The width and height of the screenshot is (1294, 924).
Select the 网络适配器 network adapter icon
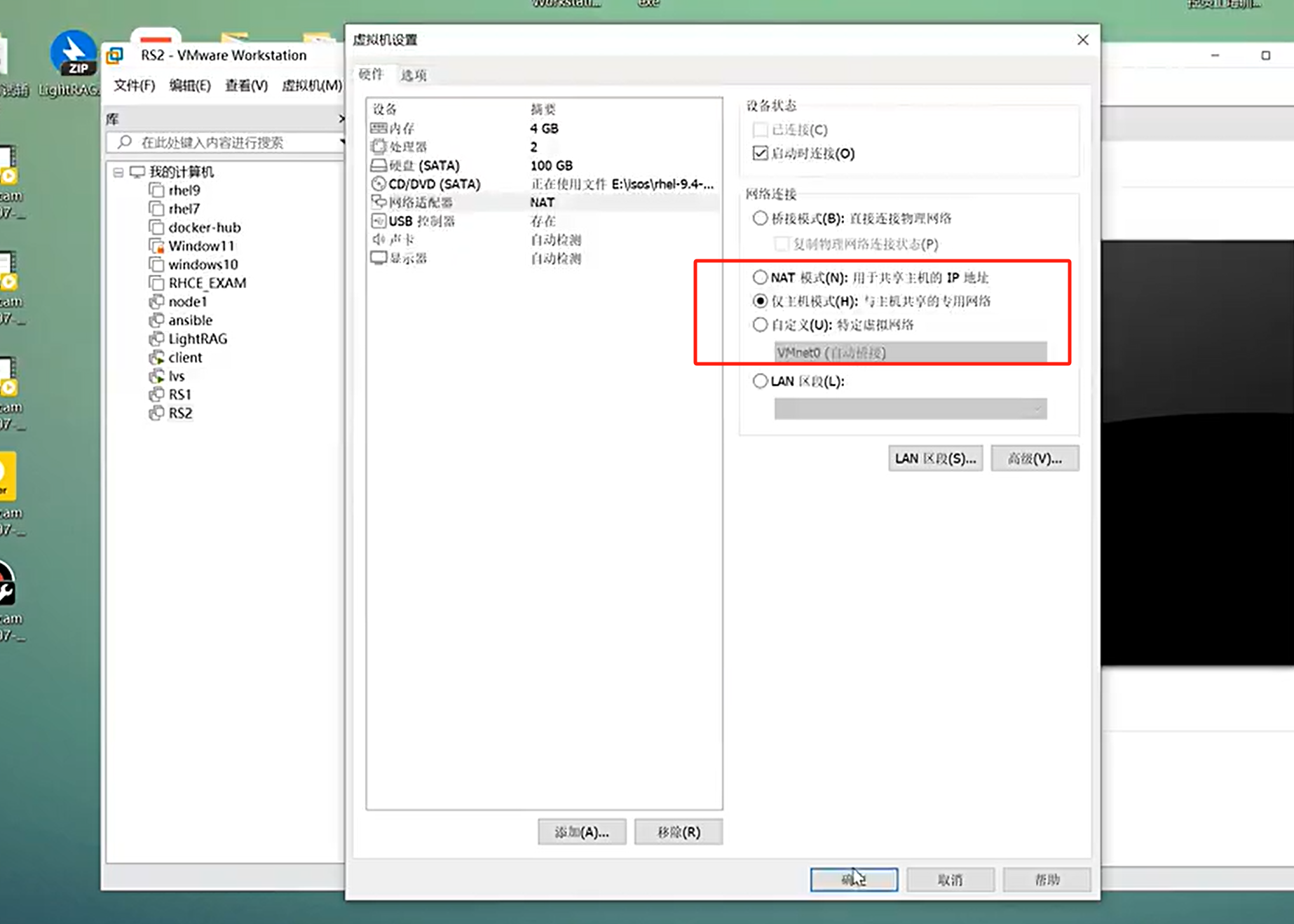coord(379,202)
